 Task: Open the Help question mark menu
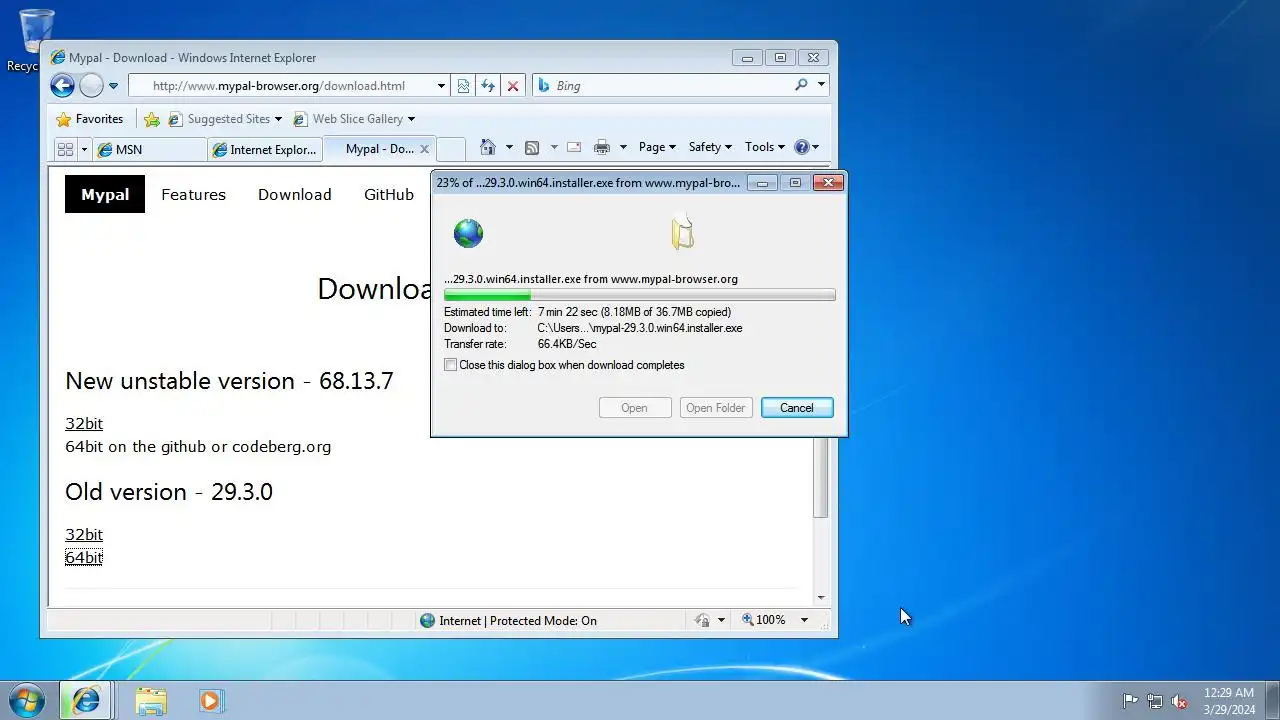[x=806, y=147]
